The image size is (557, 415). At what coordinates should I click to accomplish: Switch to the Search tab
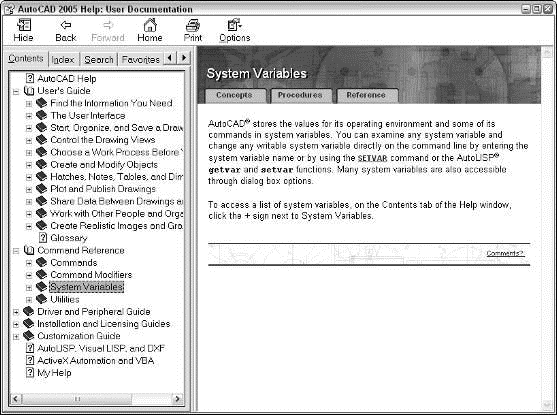[x=99, y=60]
